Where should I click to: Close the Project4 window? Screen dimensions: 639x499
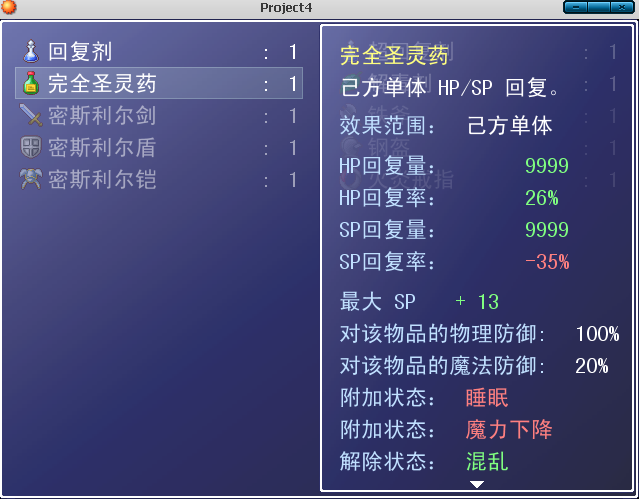pyautogui.click(x=622, y=7)
